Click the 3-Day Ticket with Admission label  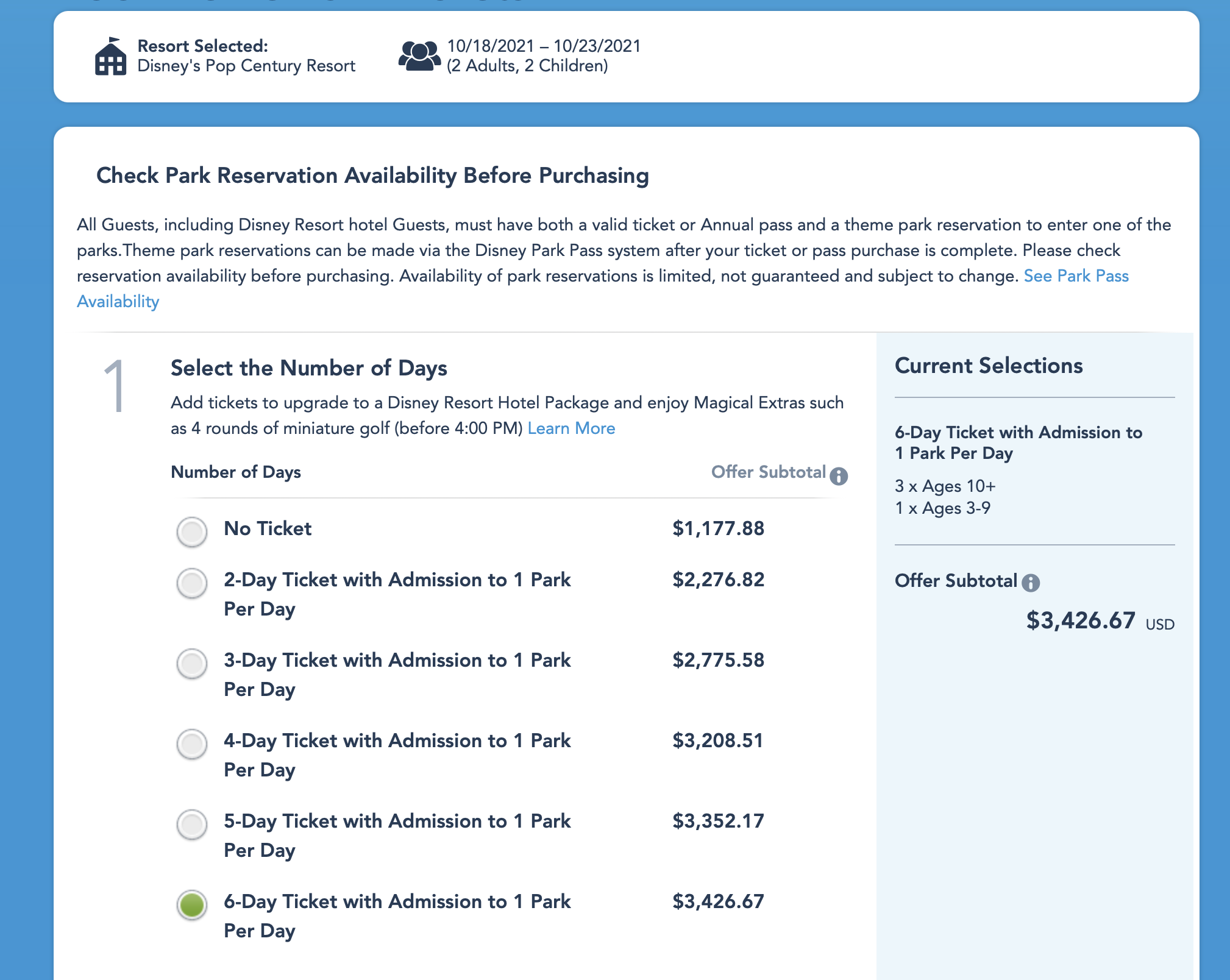tap(397, 675)
